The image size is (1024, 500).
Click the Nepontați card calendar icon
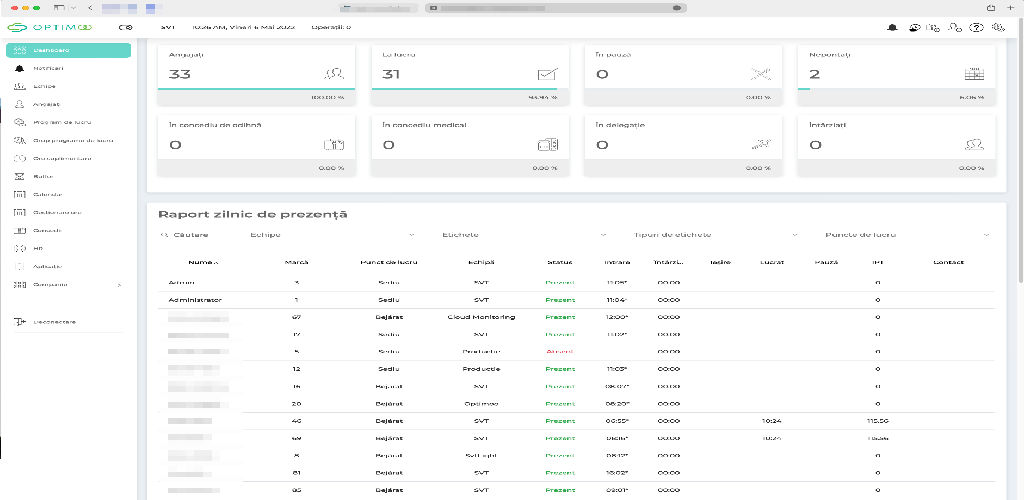pyautogui.click(x=974, y=74)
